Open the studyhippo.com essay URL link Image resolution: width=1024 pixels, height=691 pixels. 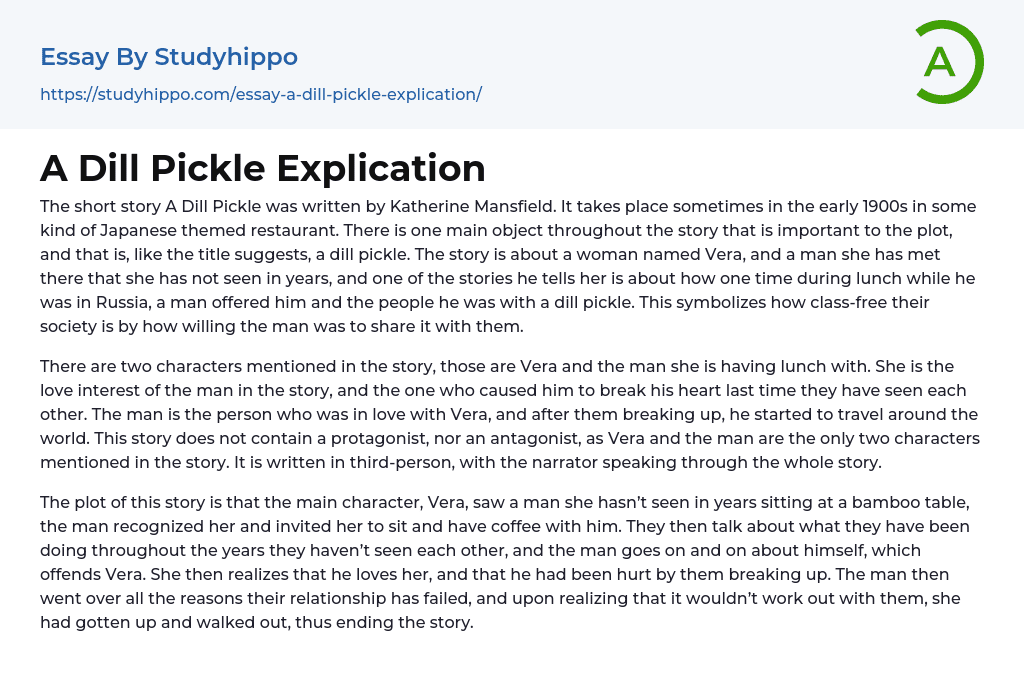pos(261,94)
